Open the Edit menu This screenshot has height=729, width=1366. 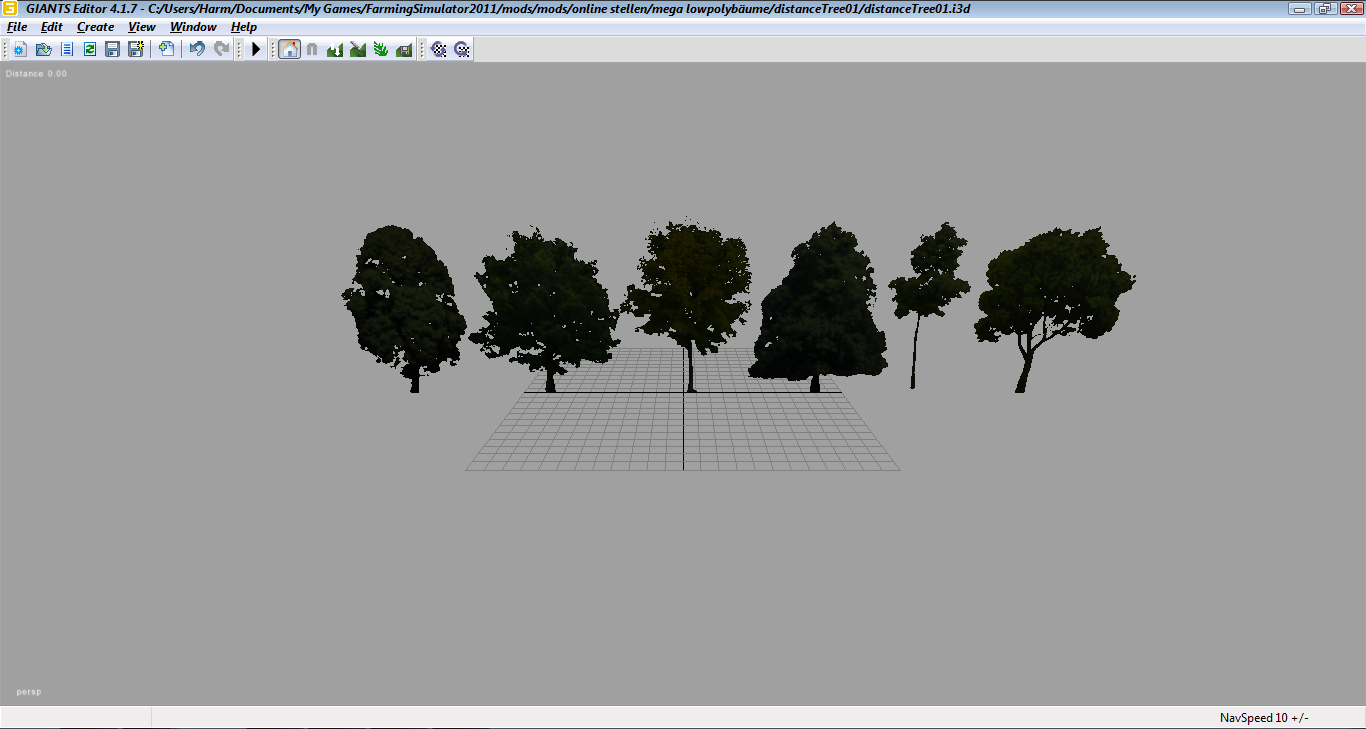point(52,27)
